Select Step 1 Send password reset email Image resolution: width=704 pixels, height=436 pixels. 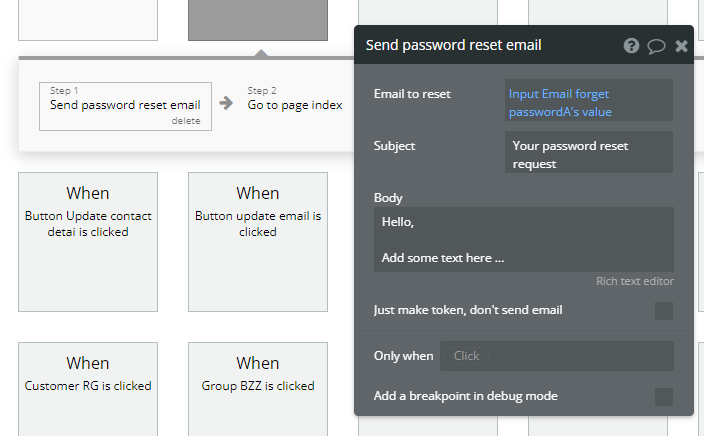point(125,105)
